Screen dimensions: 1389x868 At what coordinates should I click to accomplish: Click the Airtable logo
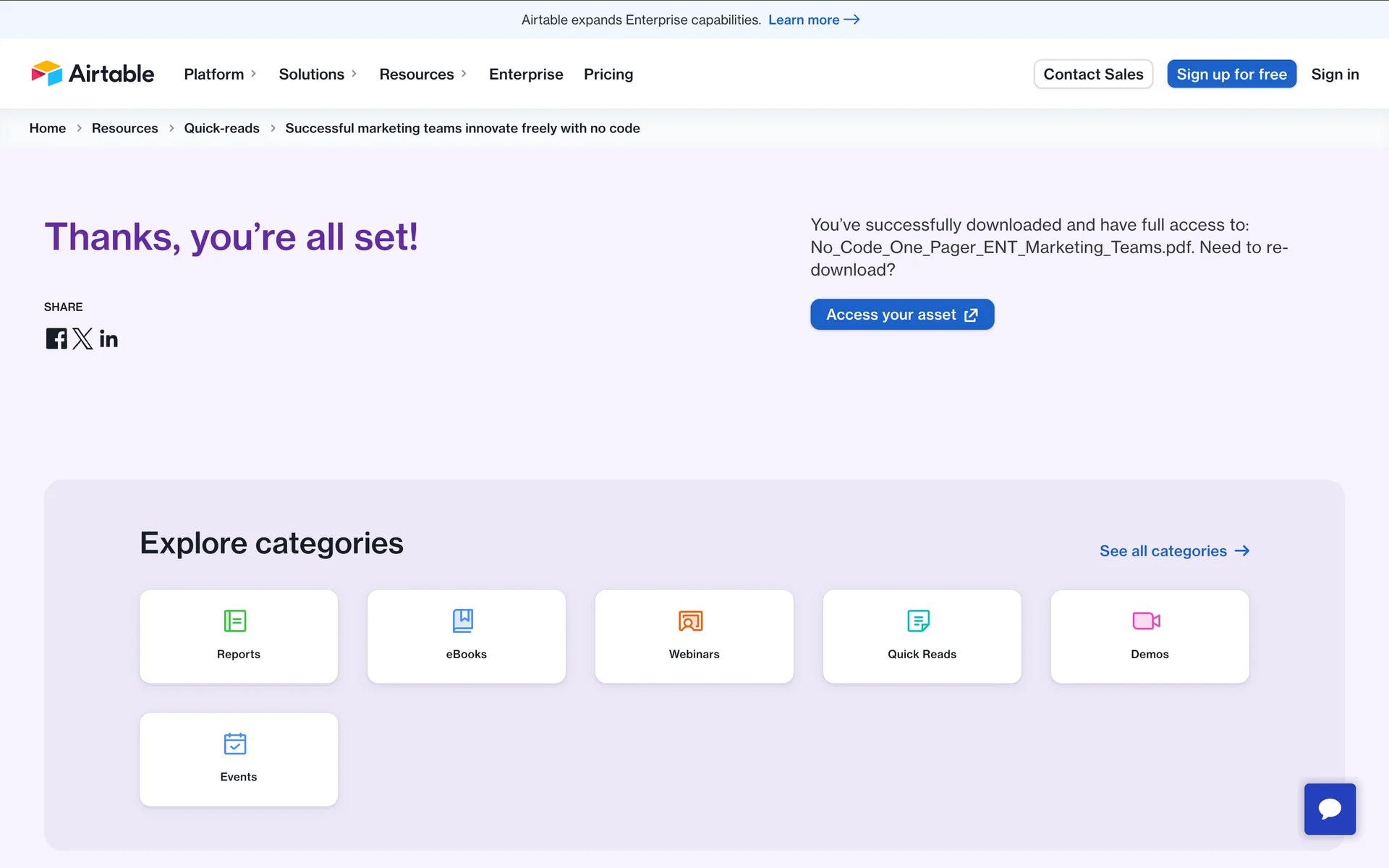coord(93,74)
